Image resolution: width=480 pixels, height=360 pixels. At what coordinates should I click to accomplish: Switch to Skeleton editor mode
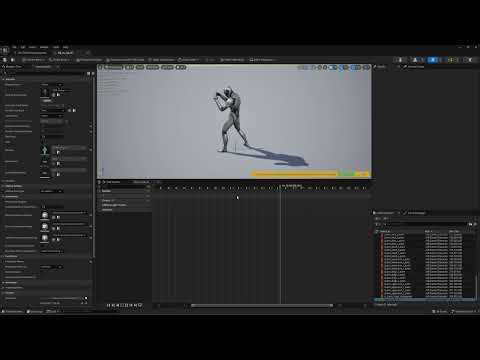pos(400,60)
